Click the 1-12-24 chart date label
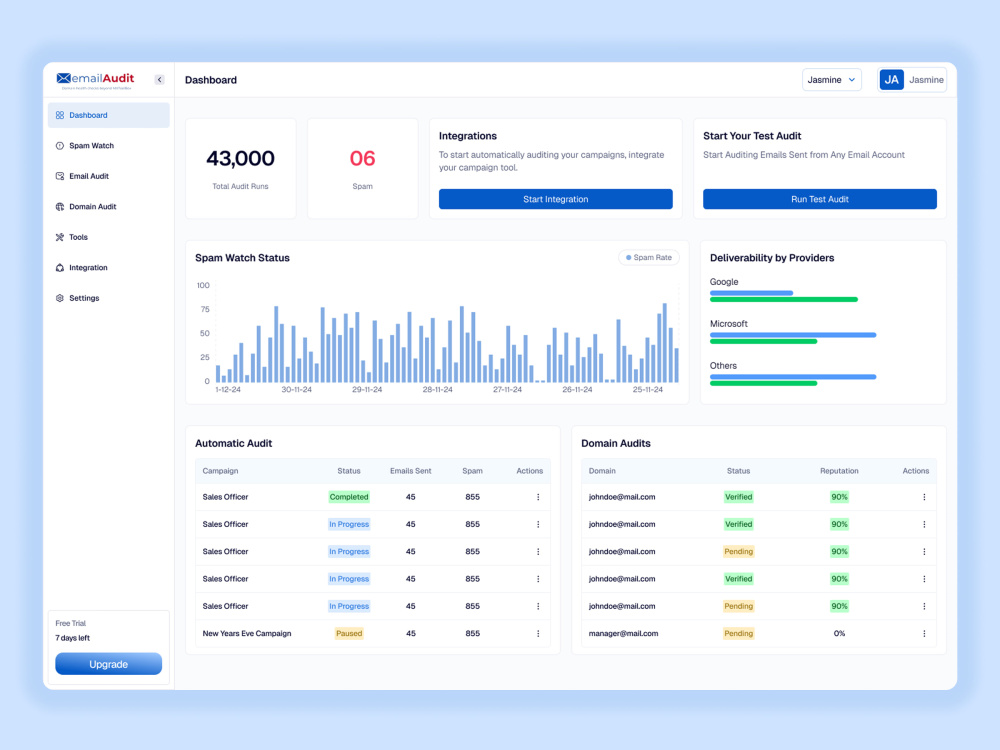Screen dimensions: 1000x750 [x=228, y=390]
